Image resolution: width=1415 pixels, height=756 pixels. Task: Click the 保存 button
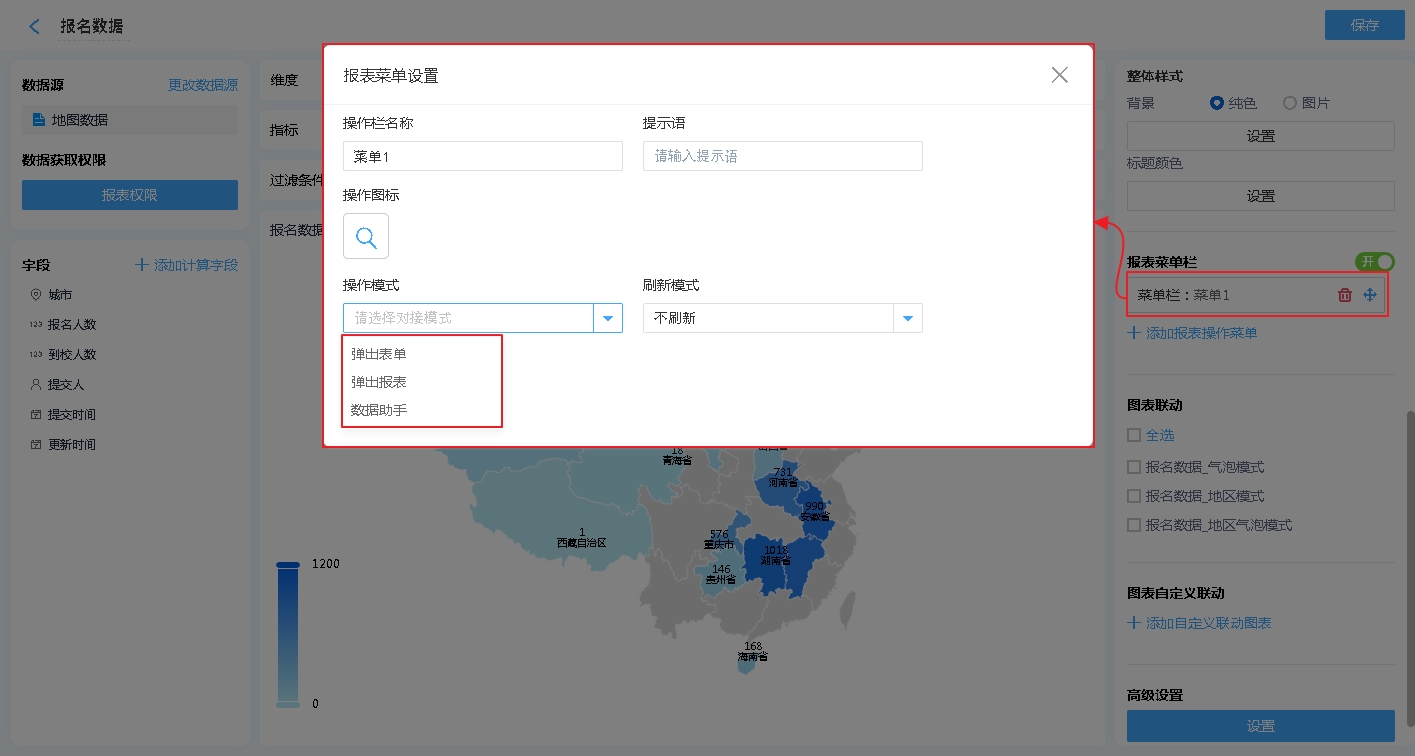(1364, 25)
